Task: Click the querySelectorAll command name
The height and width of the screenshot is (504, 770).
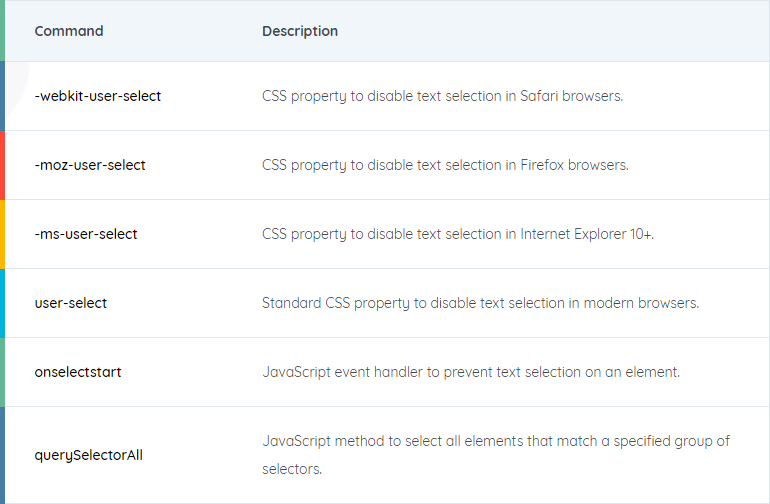Action: 88,455
